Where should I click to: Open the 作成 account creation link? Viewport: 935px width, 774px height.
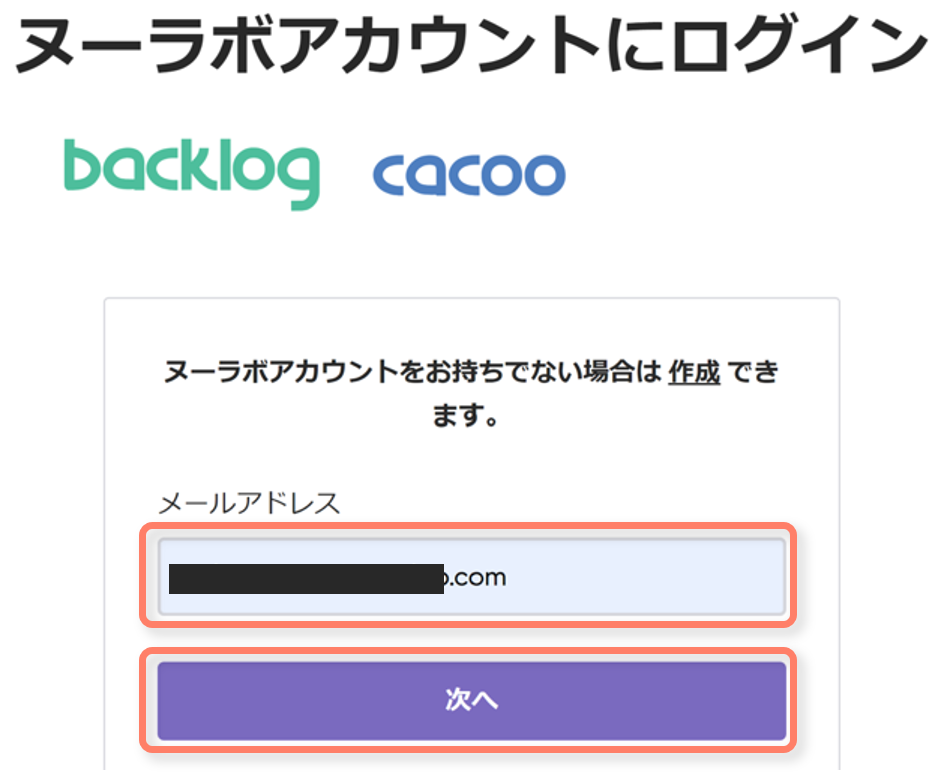click(x=694, y=373)
